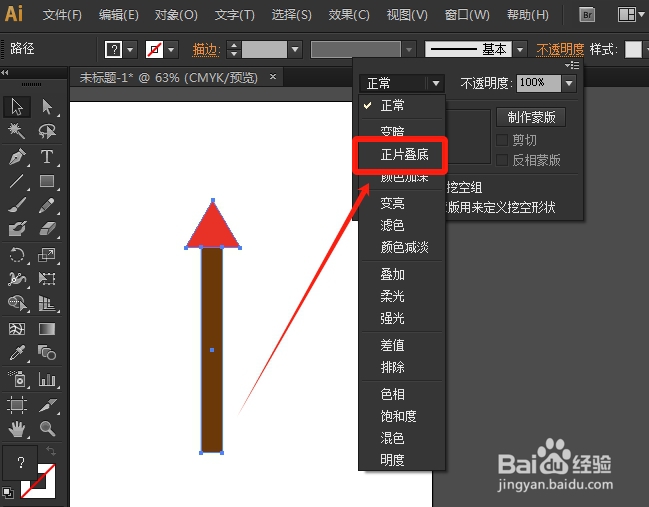Select the Direct Selection tool
The width and height of the screenshot is (649, 507).
[47, 107]
